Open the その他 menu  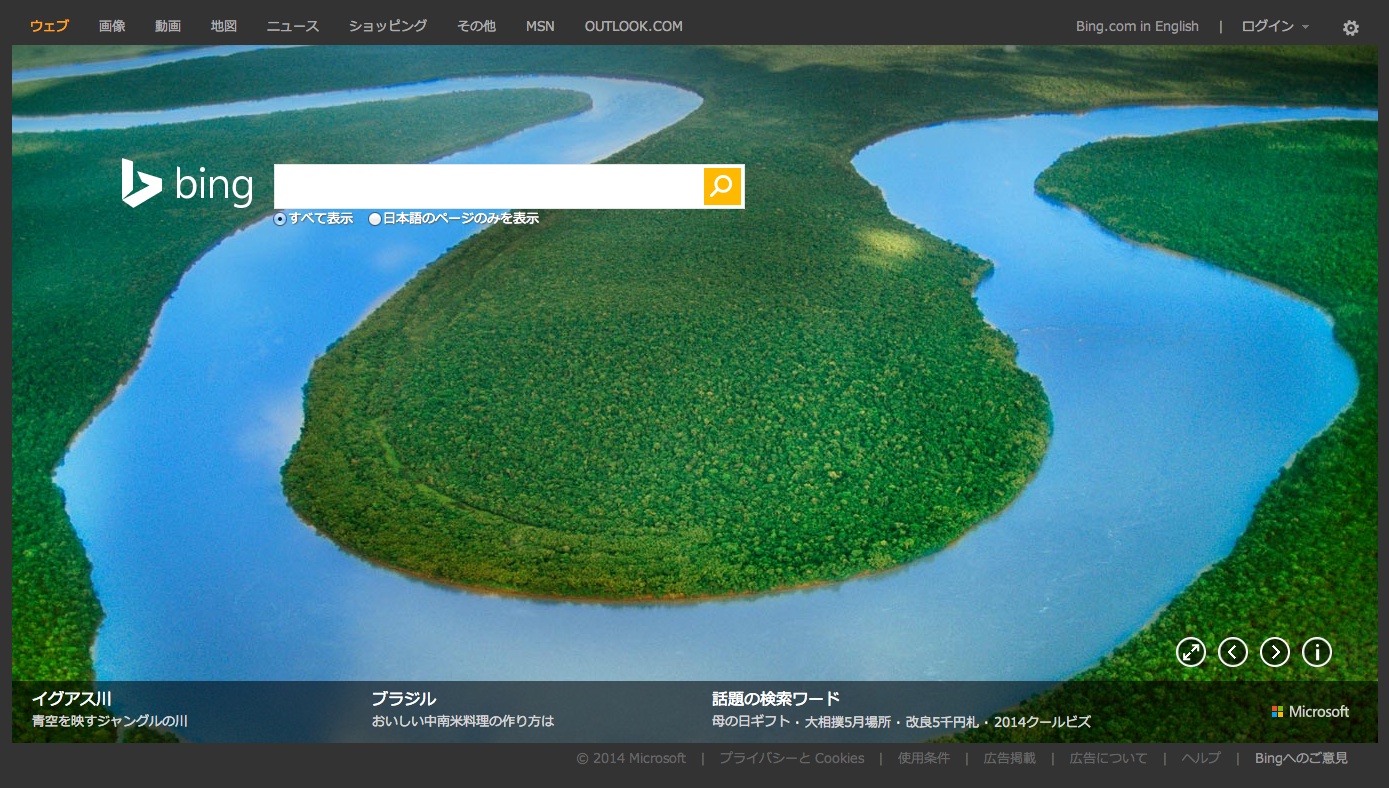point(476,27)
